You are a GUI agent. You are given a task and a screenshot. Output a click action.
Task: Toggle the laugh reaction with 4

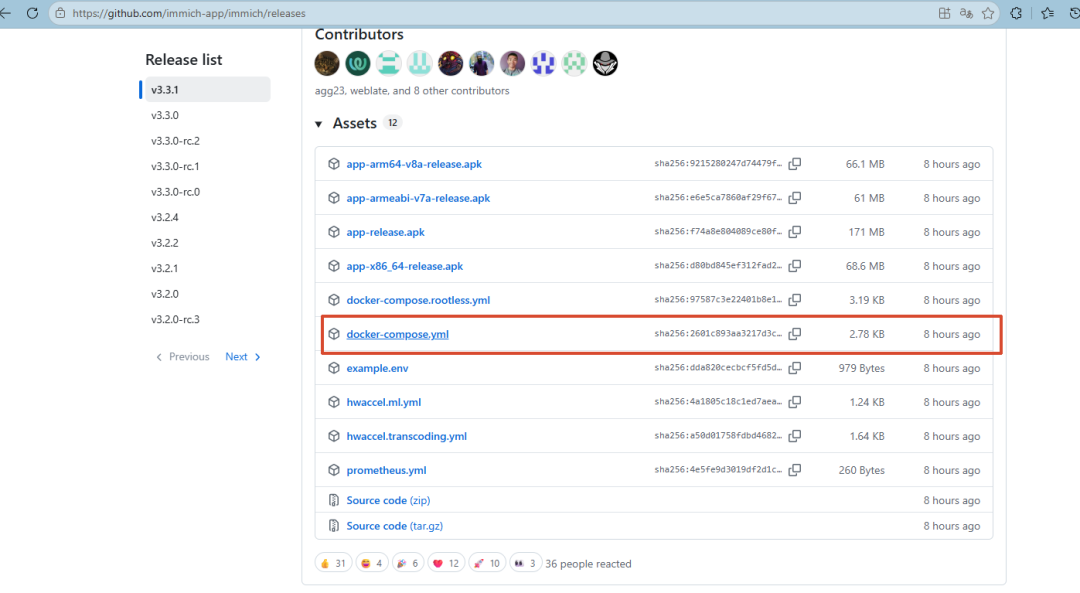point(372,563)
